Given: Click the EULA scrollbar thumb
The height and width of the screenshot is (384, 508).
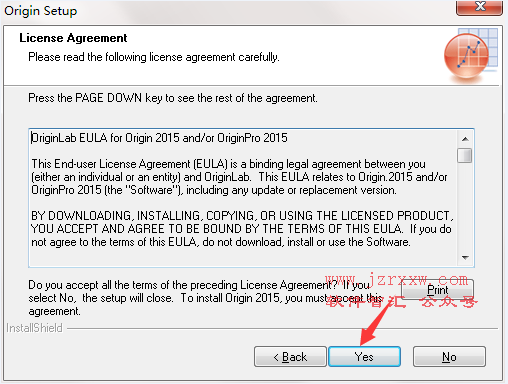Looking at the screenshot, I should 465,155.
